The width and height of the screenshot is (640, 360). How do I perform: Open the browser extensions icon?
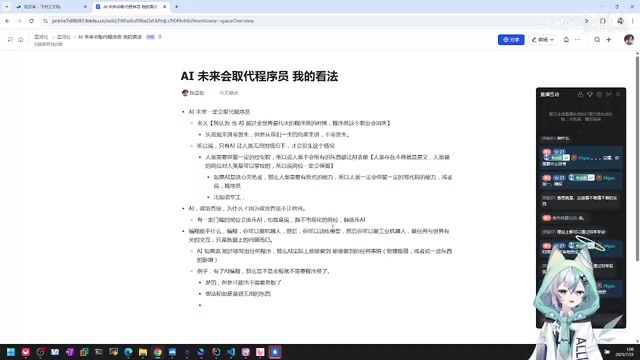click(x=603, y=21)
